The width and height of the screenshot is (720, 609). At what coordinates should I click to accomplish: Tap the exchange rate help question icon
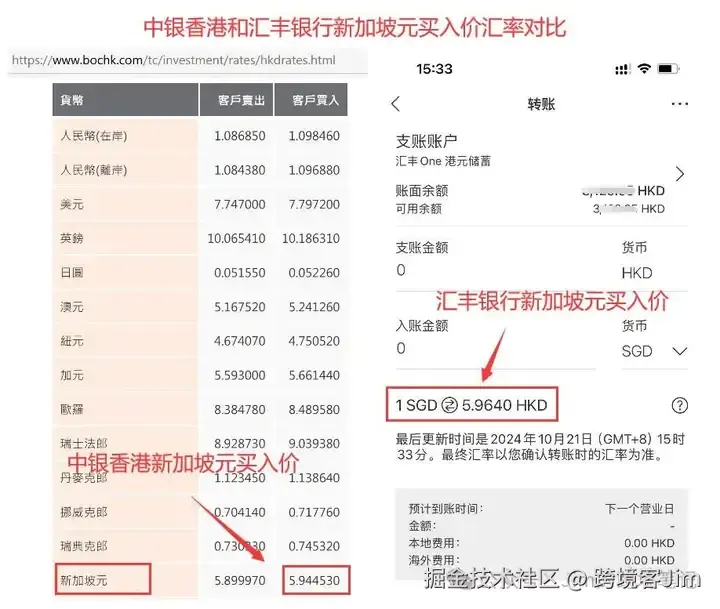680,405
